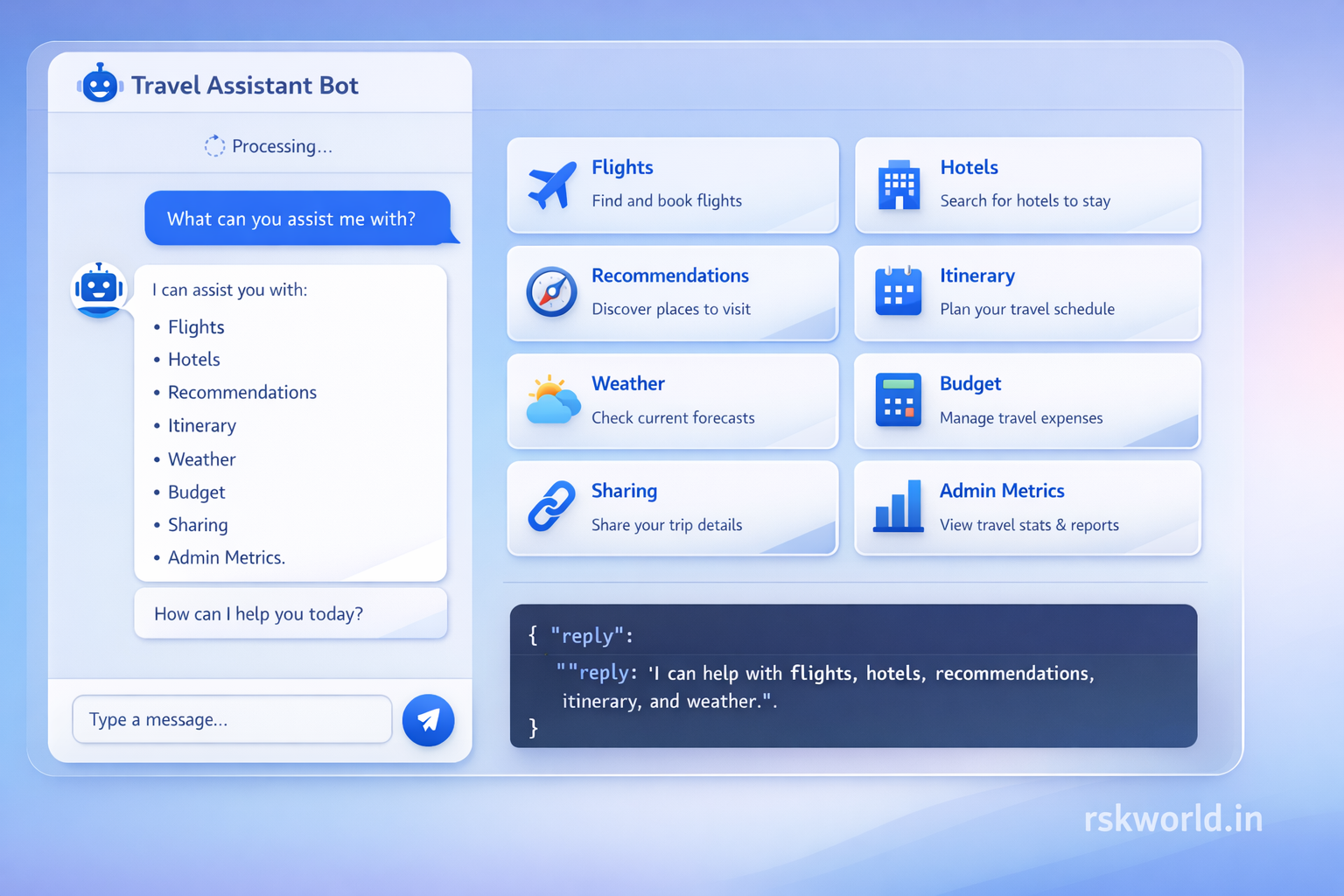Focus the Type a message input field
This screenshot has width=1344, height=896.
point(232,719)
